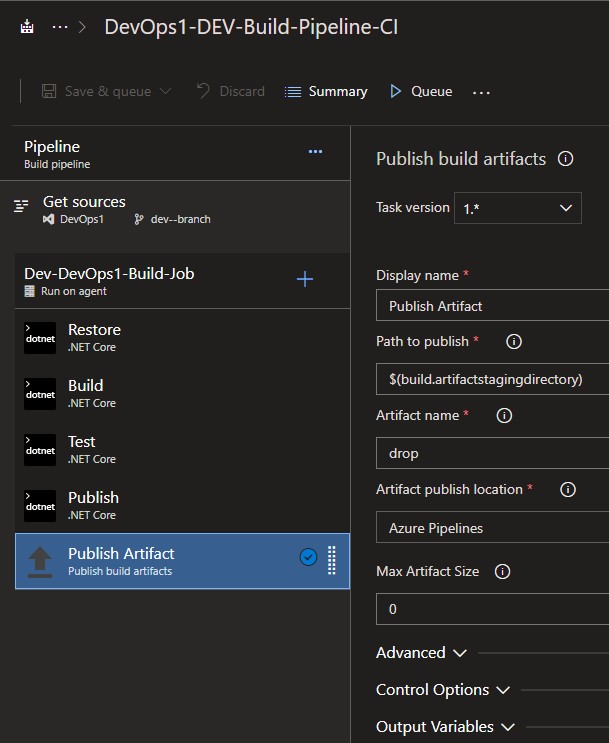Open Pipeline row ellipsis menu
The height and width of the screenshot is (743, 609).
(315, 152)
